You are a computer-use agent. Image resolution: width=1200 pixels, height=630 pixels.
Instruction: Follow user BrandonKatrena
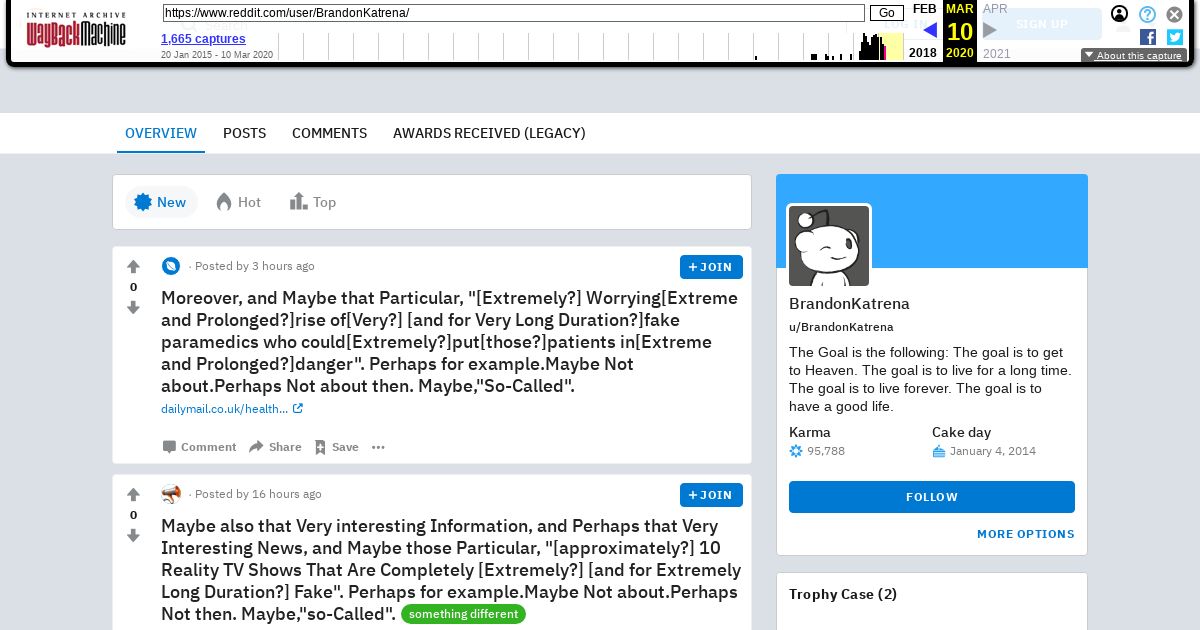tap(932, 497)
